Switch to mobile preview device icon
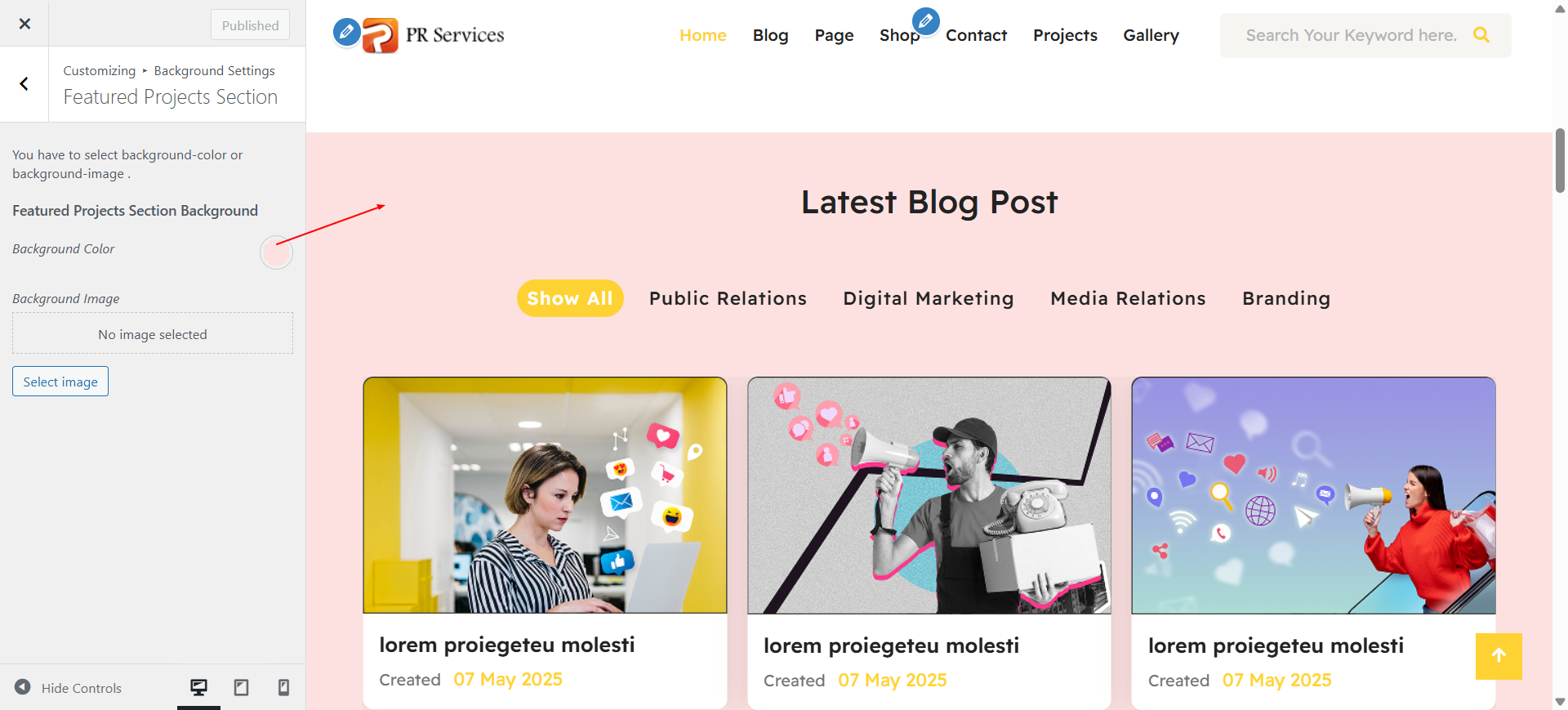Viewport: 1568px width, 710px height. point(283,687)
